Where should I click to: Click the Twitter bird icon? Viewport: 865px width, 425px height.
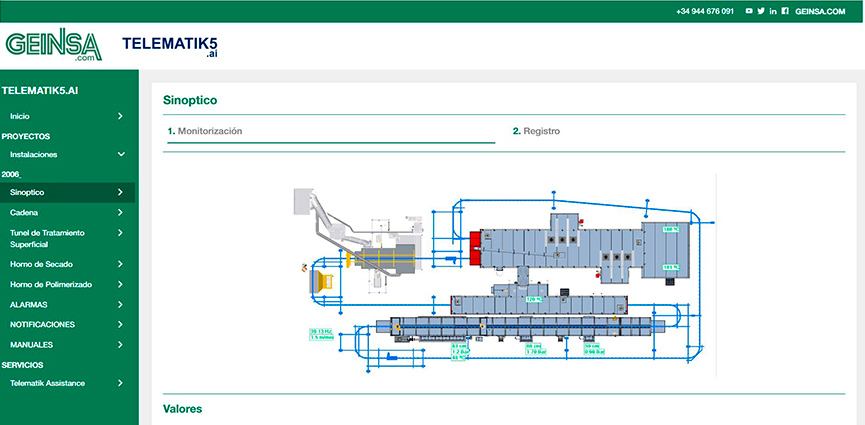761,11
